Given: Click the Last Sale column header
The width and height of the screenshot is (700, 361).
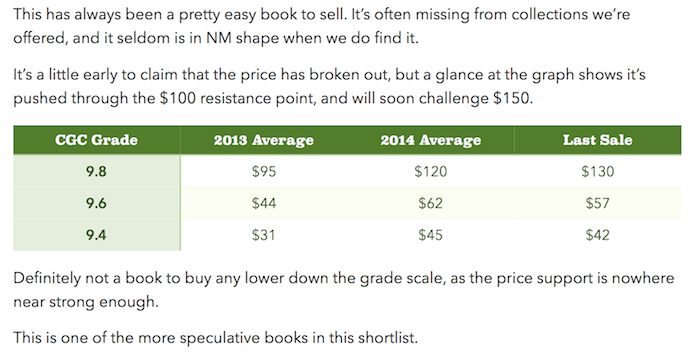Looking at the screenshot, I should tap(598, 140).
